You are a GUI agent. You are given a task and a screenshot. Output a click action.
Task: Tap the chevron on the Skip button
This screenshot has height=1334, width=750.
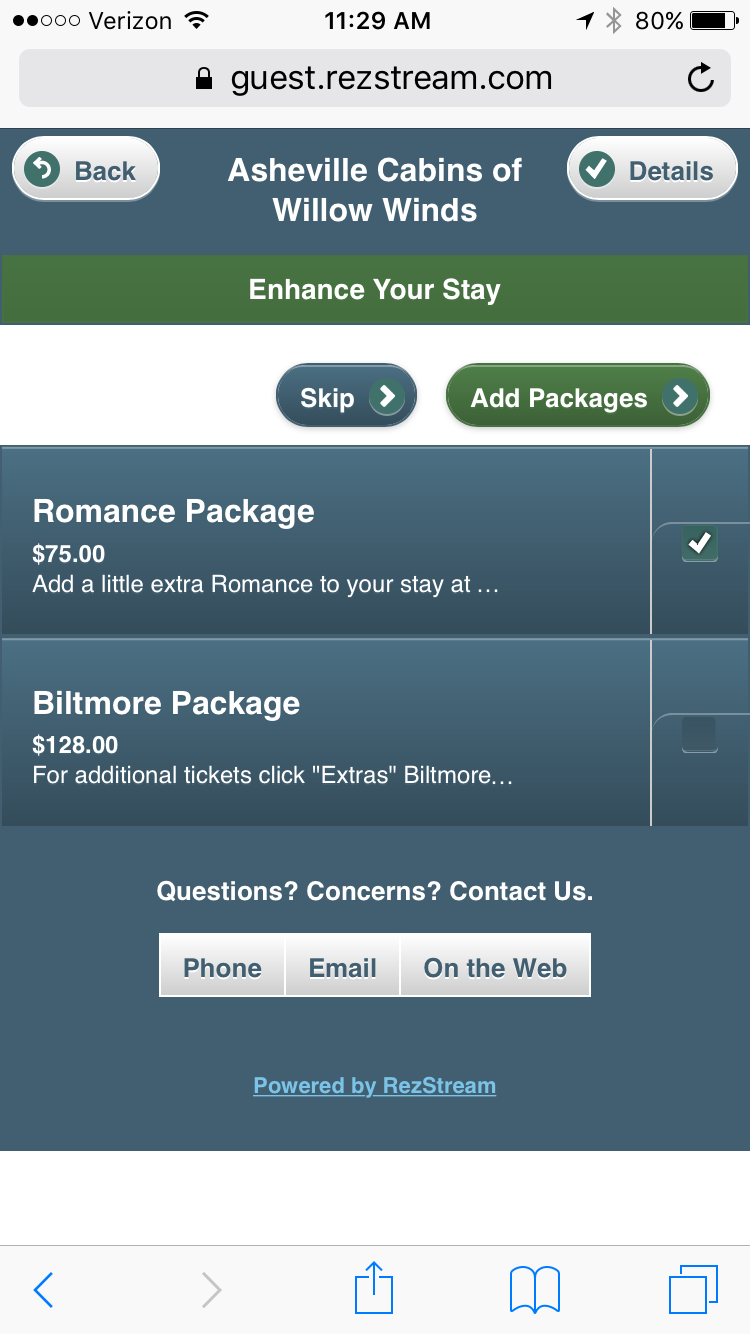[388, 396]
